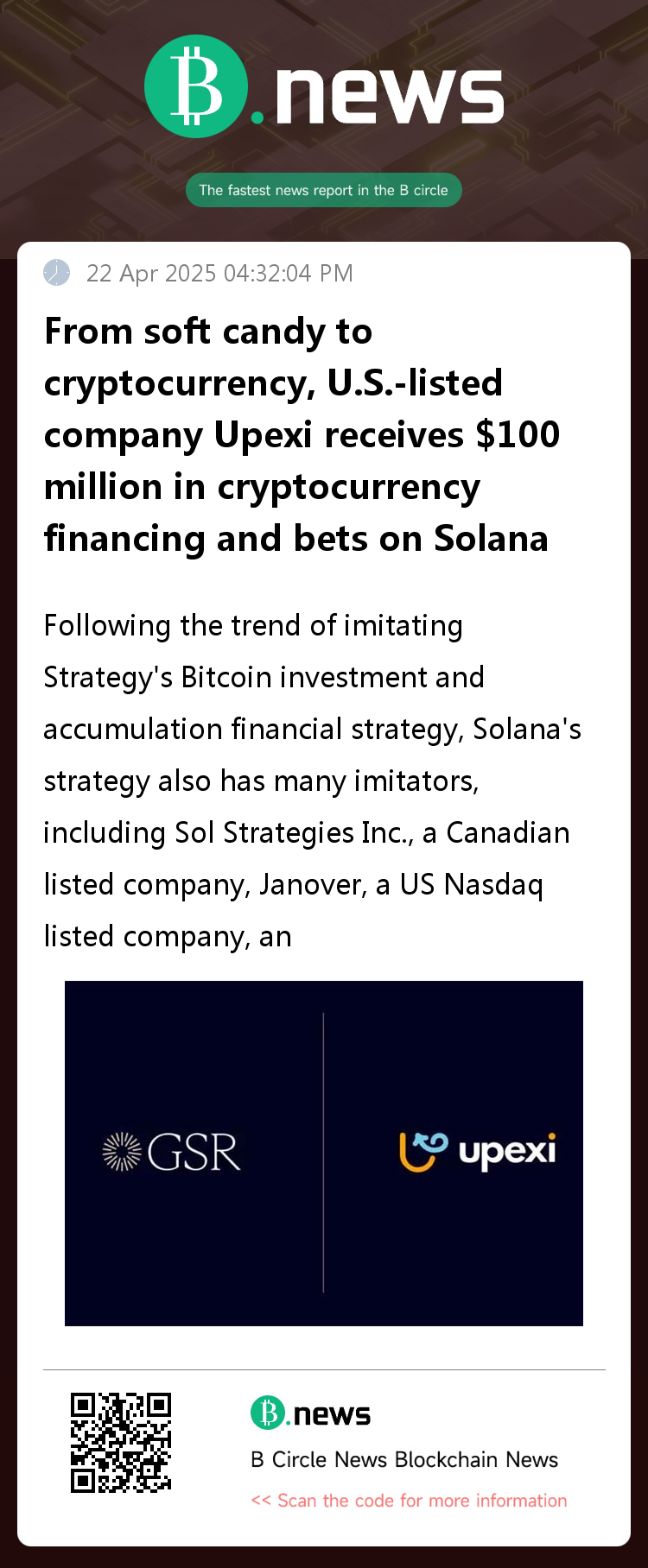Click the GSR text in the banner
The width and height of the screenshot is (648, 1568).
click(194, 1153)
